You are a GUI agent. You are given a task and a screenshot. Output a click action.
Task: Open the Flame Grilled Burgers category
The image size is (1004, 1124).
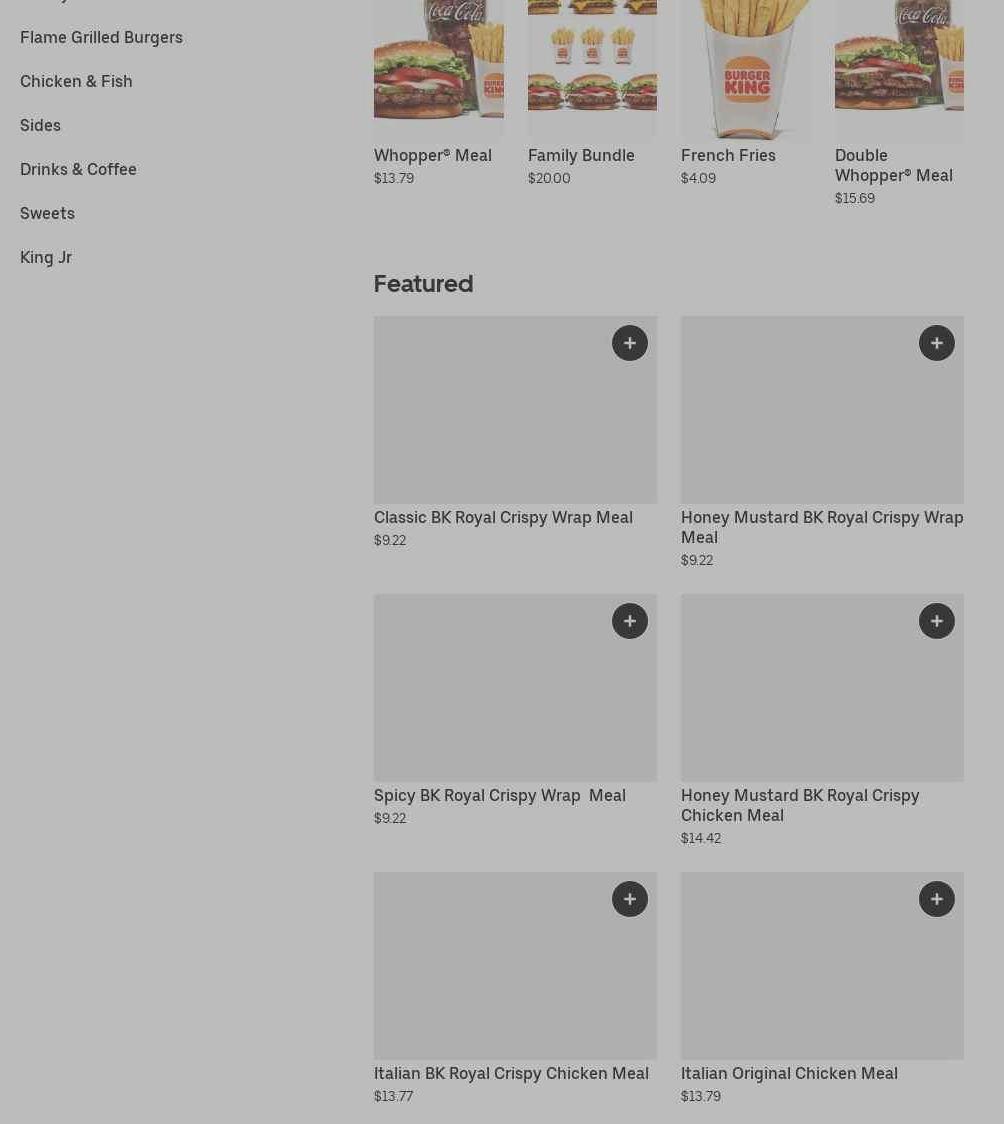[101, 37]
